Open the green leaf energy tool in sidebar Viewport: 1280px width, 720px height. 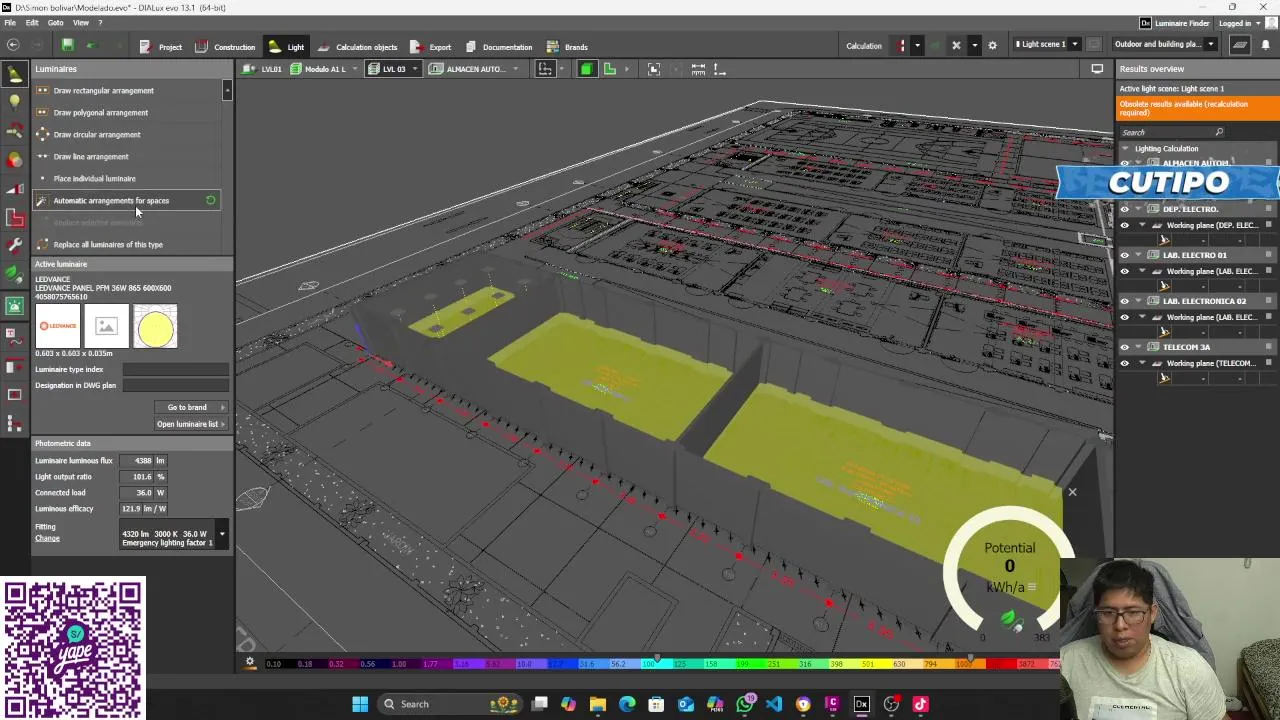14,273
